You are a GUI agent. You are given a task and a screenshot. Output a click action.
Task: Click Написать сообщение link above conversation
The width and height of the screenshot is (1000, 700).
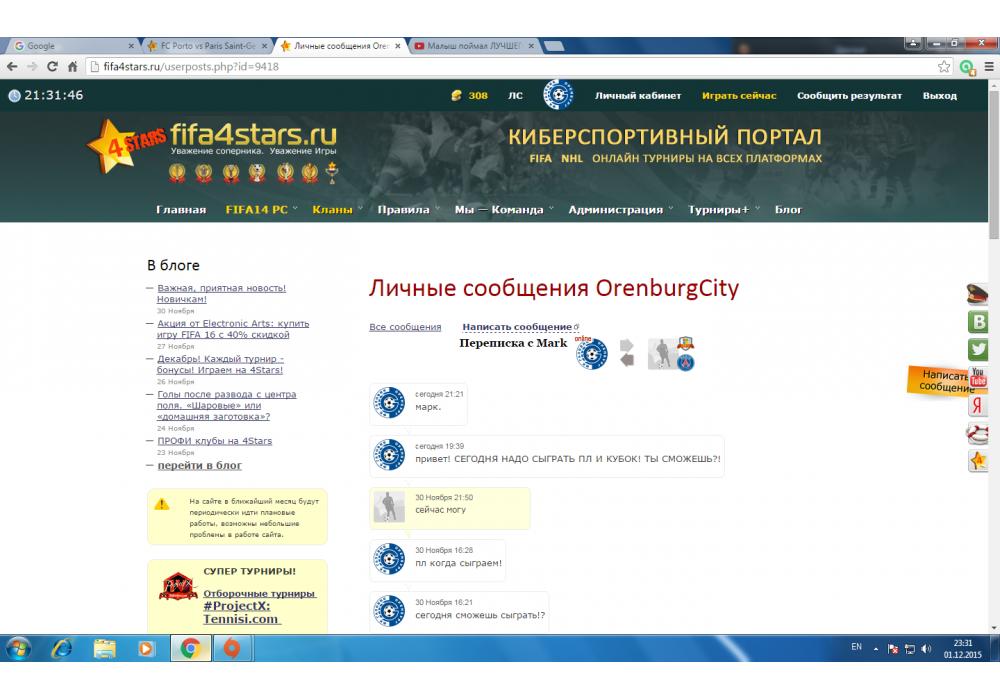[517, 326]
